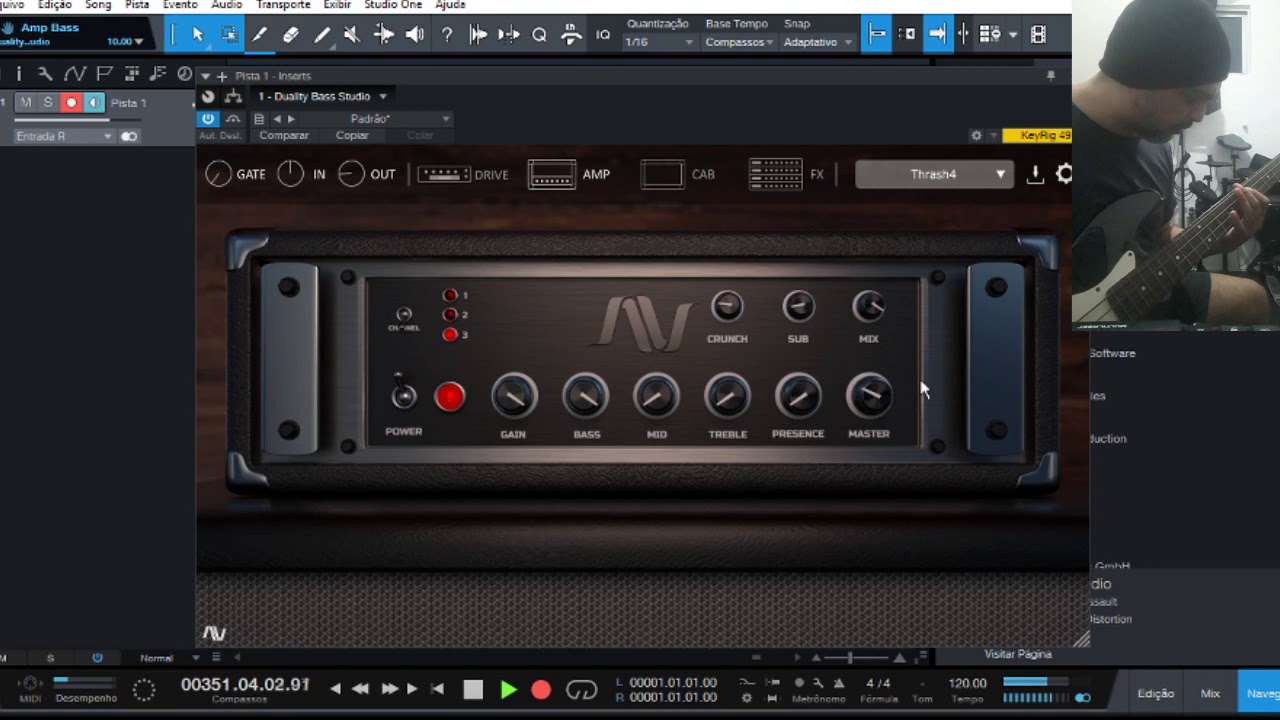Image resolution: width=1280 pixels, height=720 pixels.
Task: Open the FX rack section
Action: pyautogui.click(x=787, y=174)
